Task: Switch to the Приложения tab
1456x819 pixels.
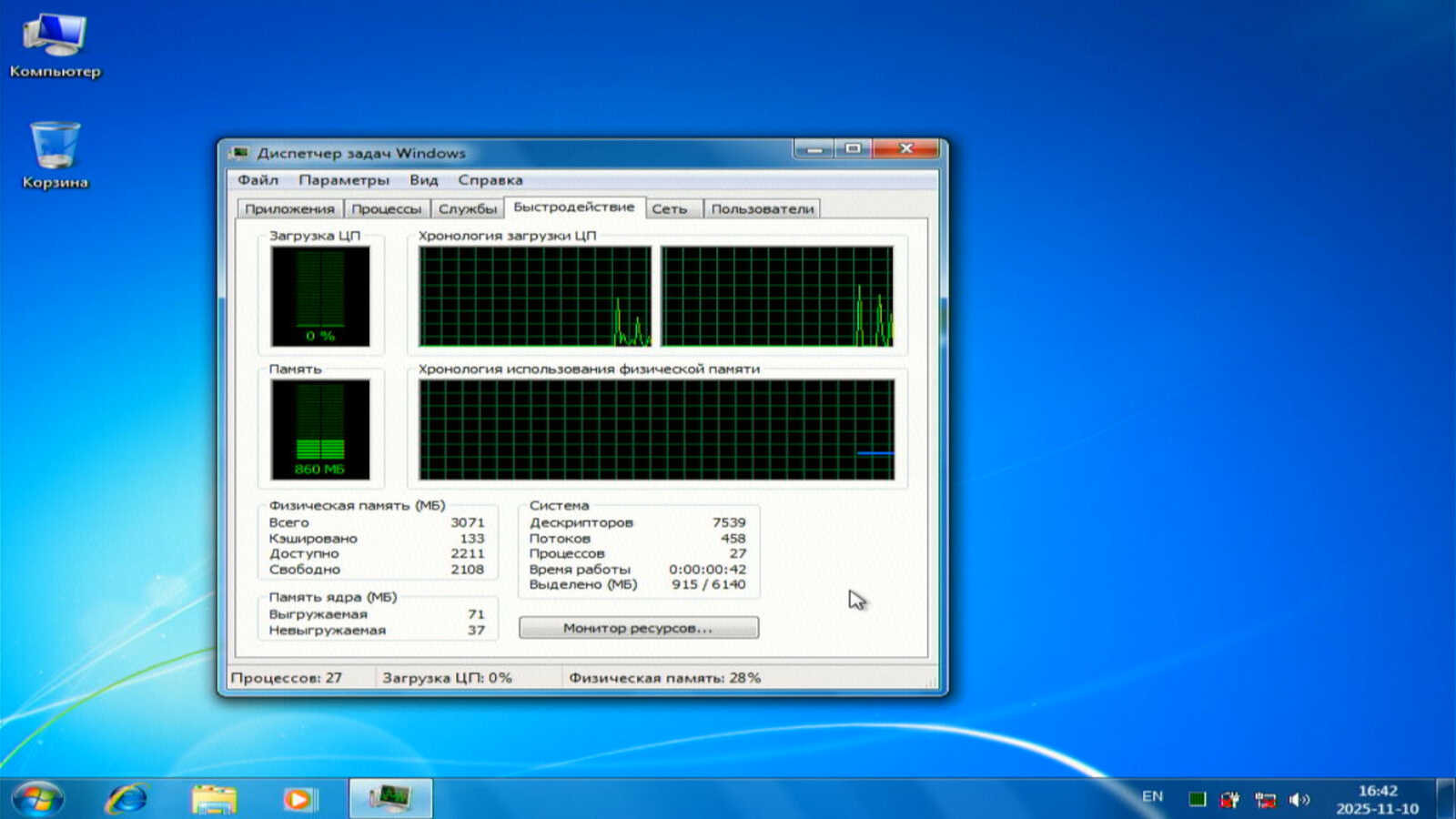Action: (x=289, y=208)
